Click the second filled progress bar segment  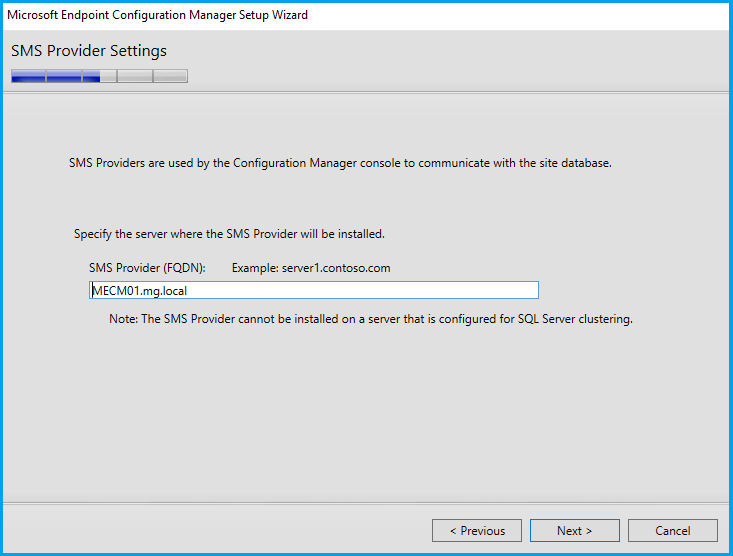tap(63, 76)
